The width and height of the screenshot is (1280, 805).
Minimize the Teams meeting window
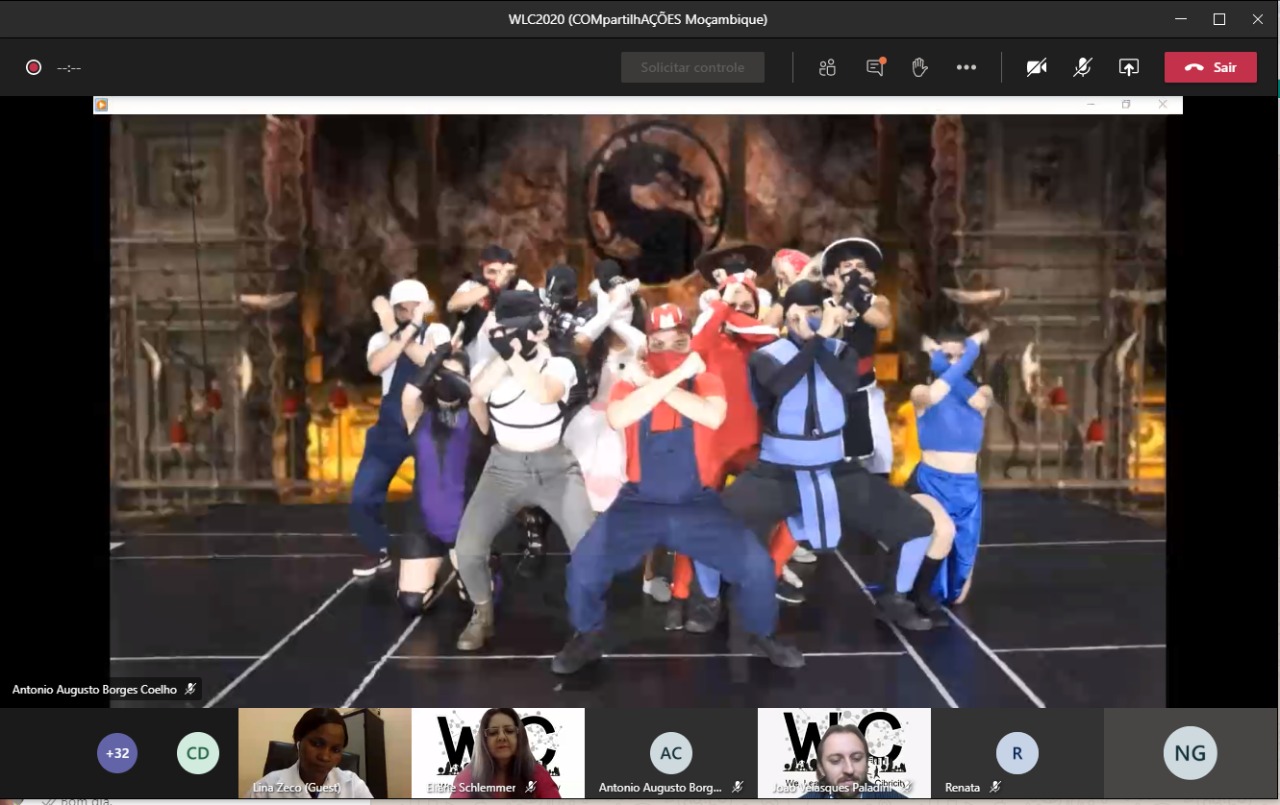(x=1181, y=19)
